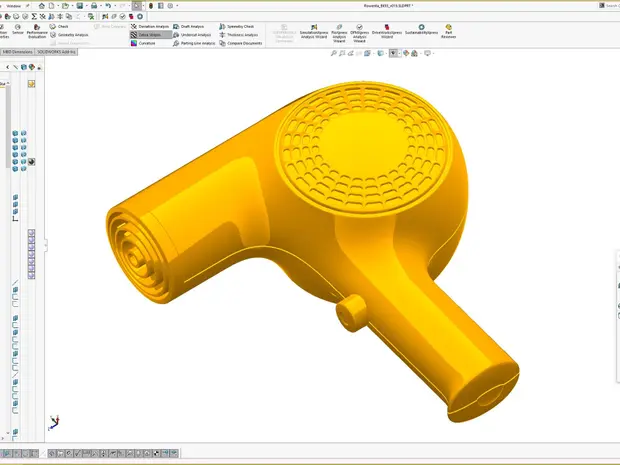This screenshot has height=465, width=620.
Task: Switch to SOLIDWORKS Add-Ins tab
Action: [x=56, y=52]
